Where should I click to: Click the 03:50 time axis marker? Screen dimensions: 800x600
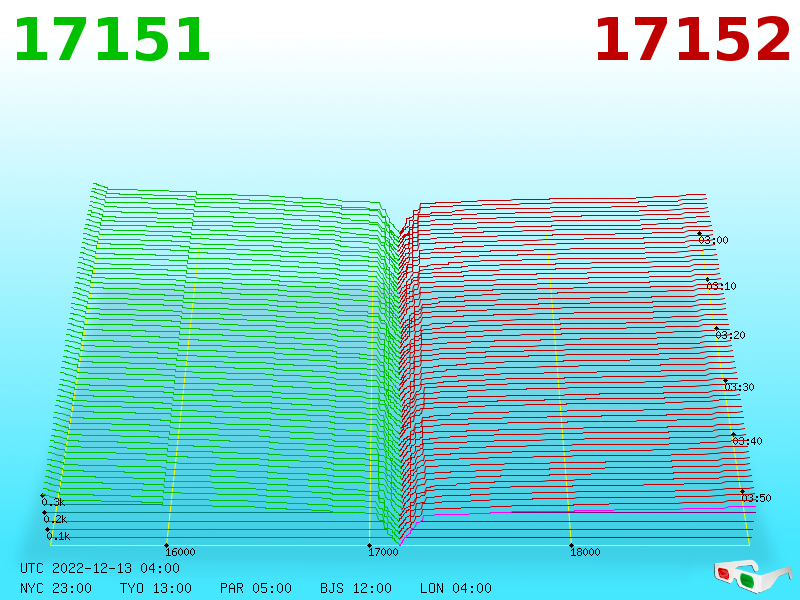tap(756, 497)
